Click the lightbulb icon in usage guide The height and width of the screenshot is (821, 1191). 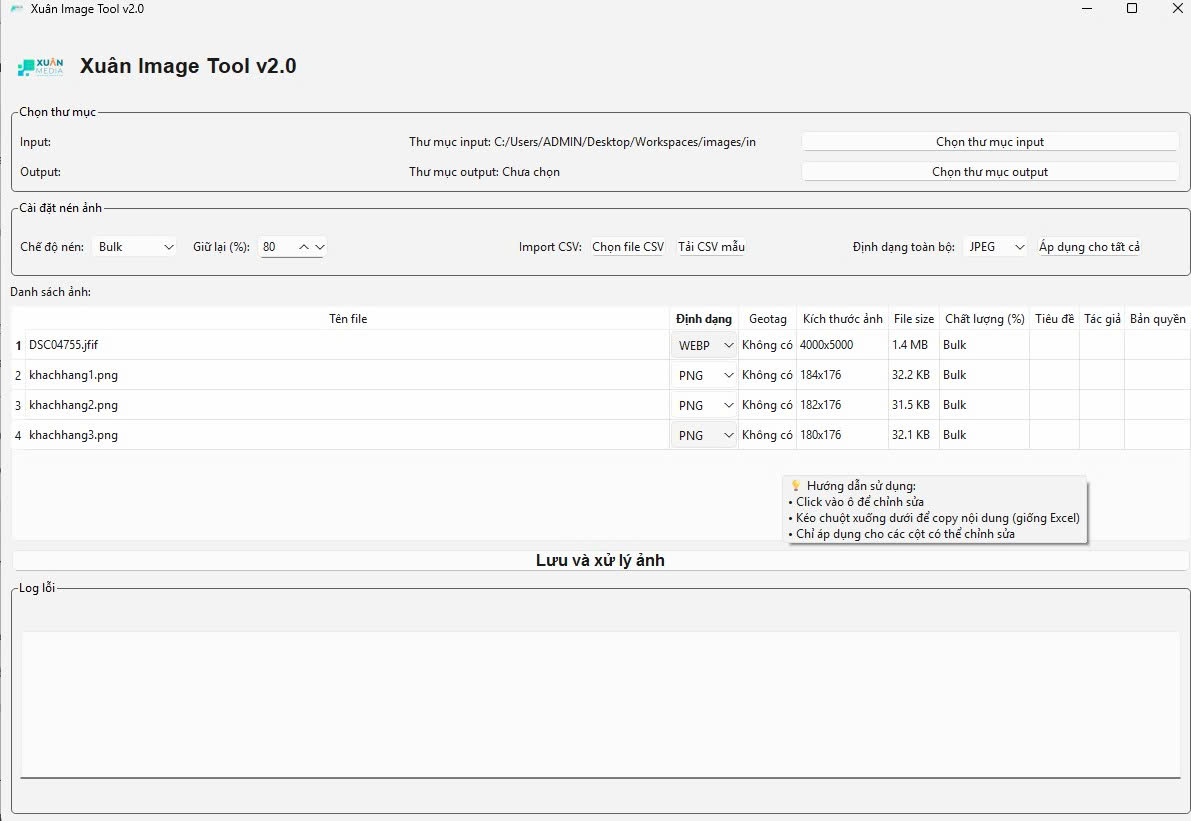click(x=796, y=486)
